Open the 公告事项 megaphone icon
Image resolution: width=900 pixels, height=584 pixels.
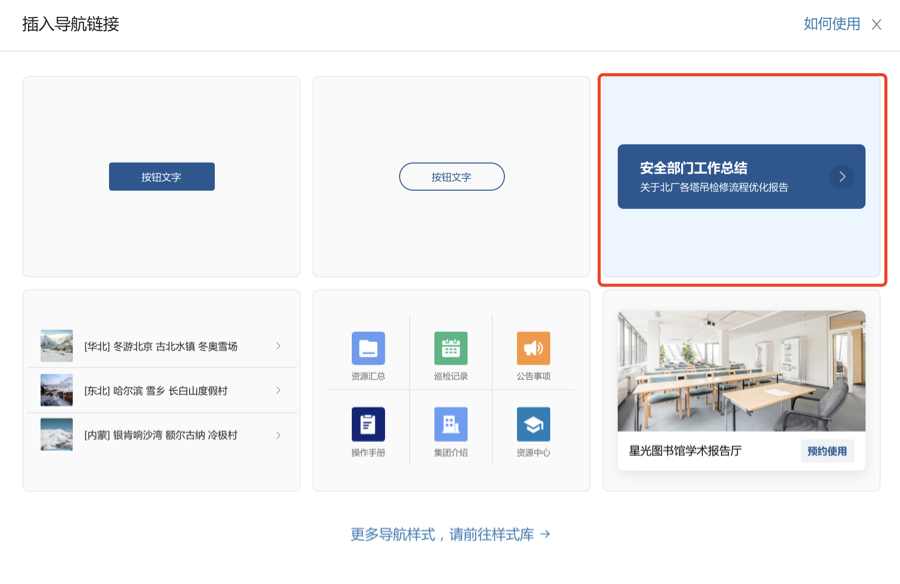[533, 348]
